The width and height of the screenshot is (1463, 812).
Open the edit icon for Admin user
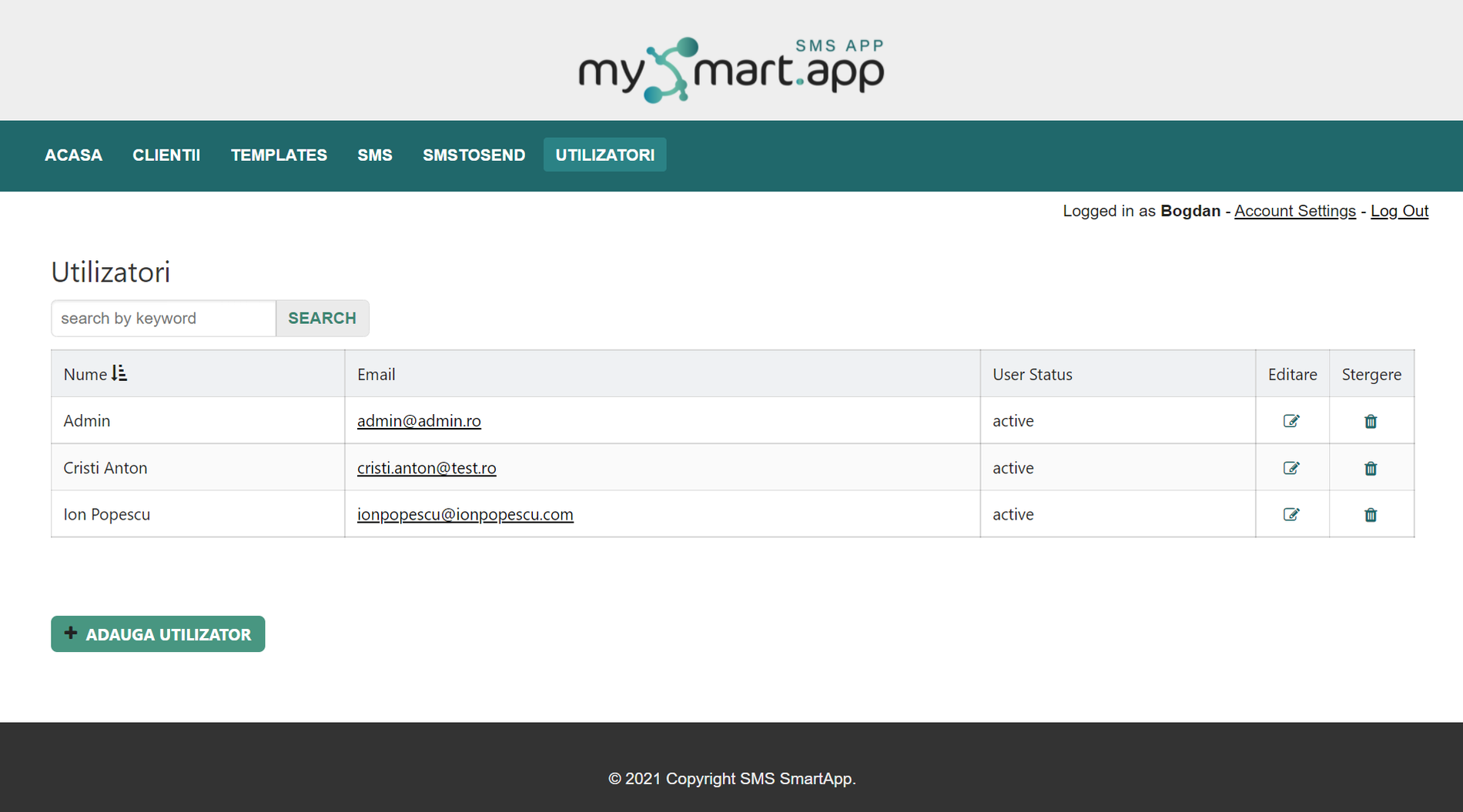(1292, 421)
